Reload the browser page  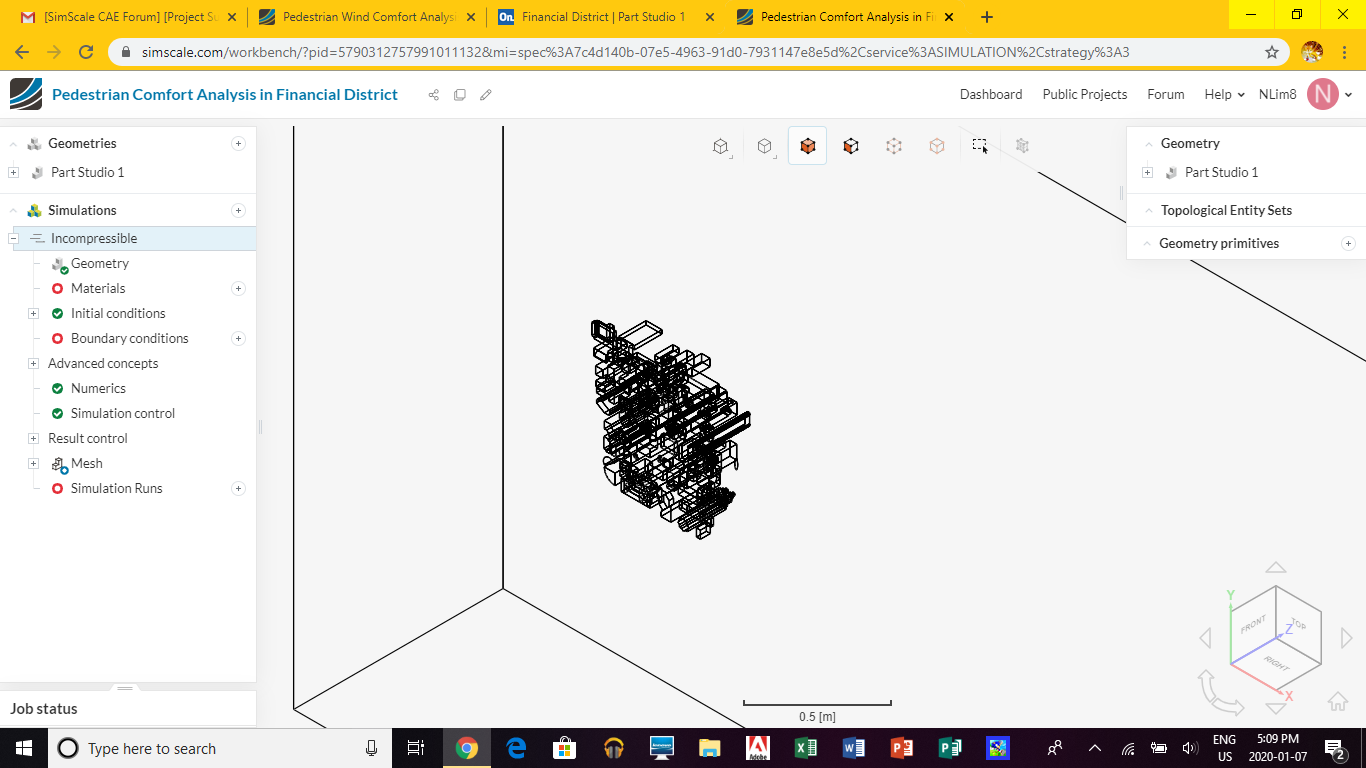pos(86,52)
